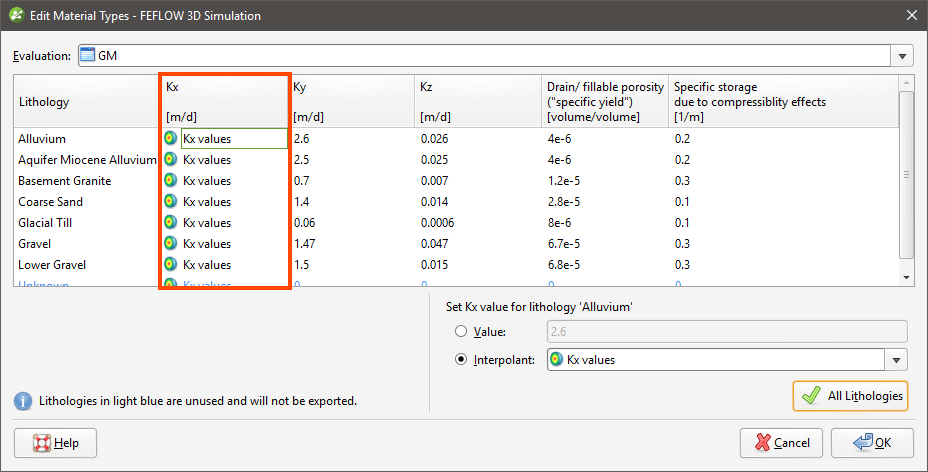928x472 pixels.
Task: Click the Leapfrog app icon in title bar
Action: 16,15
